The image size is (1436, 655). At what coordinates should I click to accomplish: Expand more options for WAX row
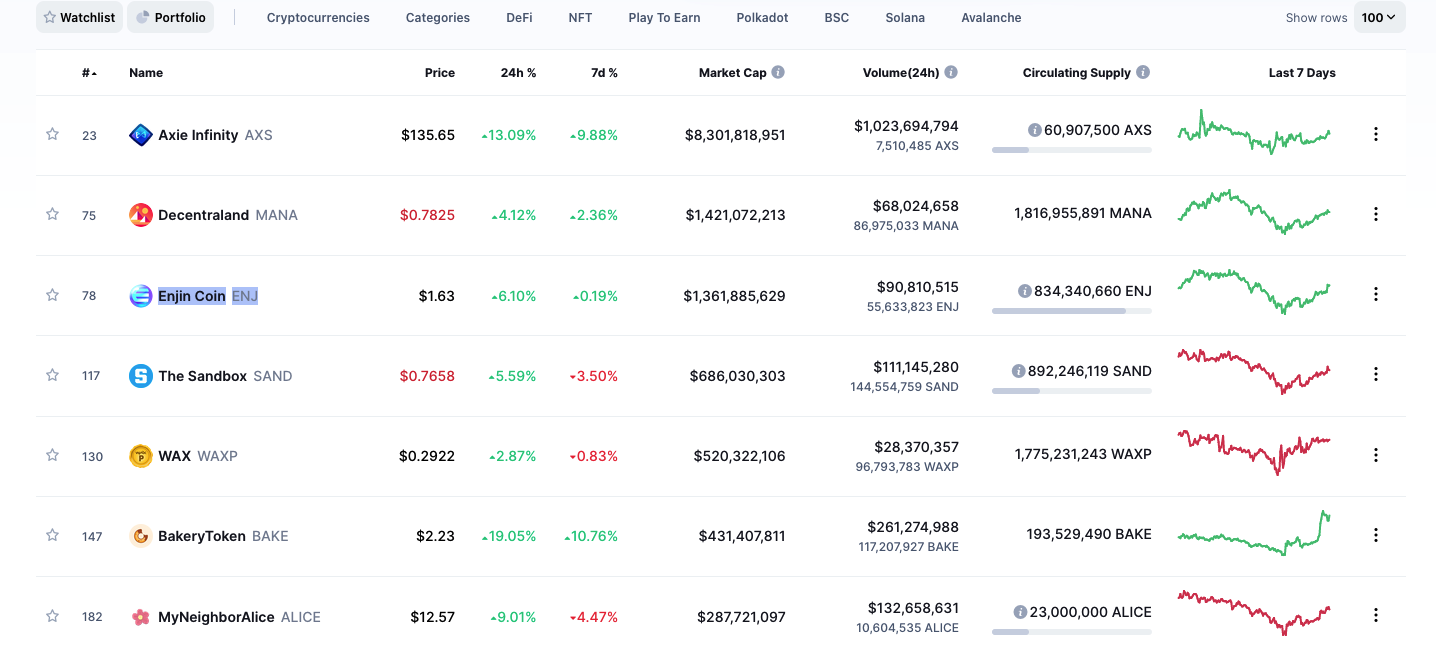click(x=1376, y=455)
